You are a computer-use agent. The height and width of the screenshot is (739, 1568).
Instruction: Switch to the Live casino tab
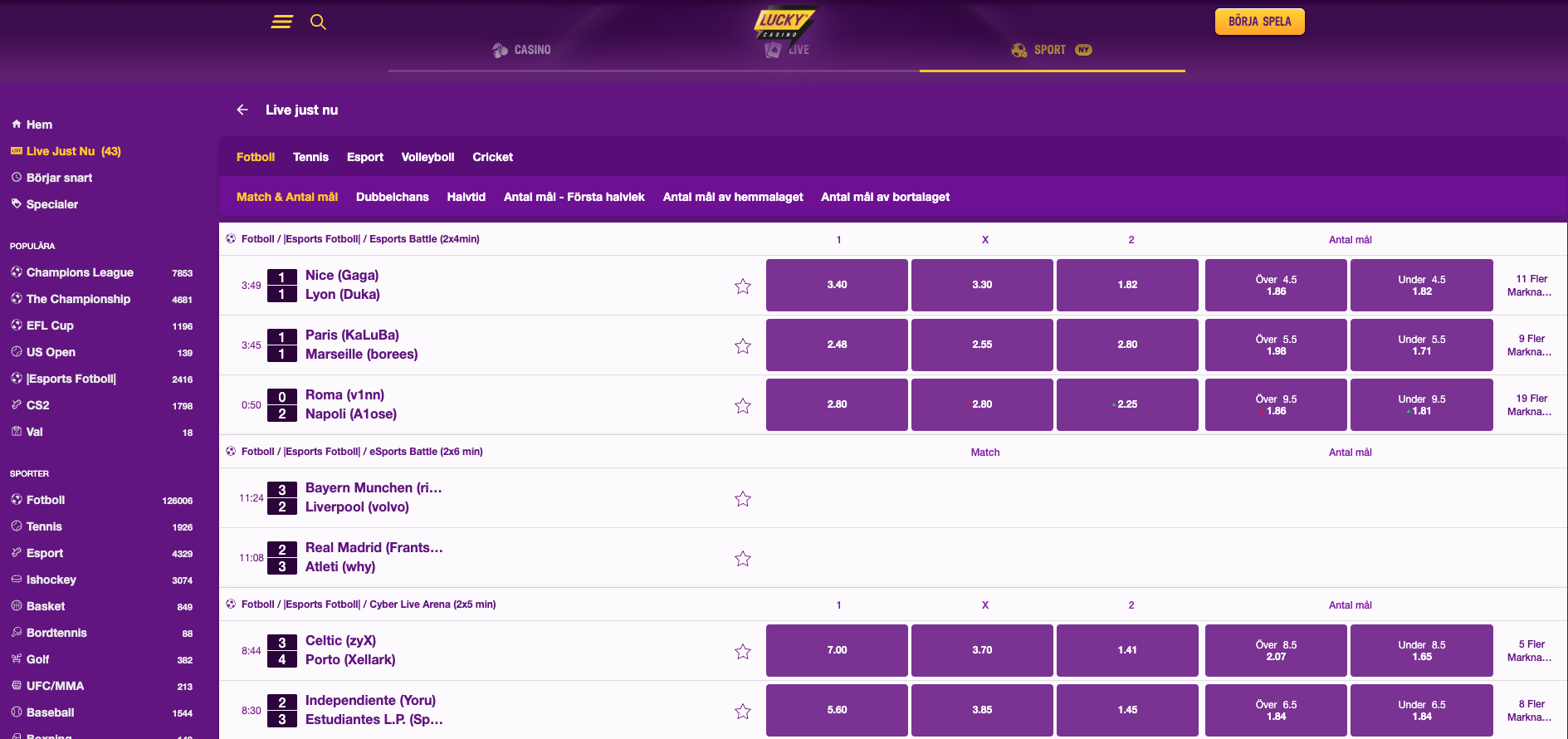(787, 50)
